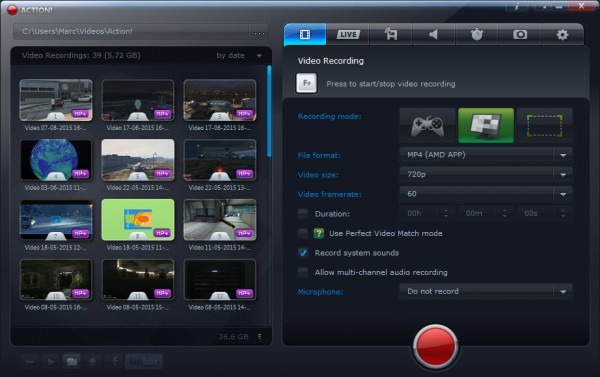
Task: Expand the Video size 720p dropdown
Action: point(486,175)
